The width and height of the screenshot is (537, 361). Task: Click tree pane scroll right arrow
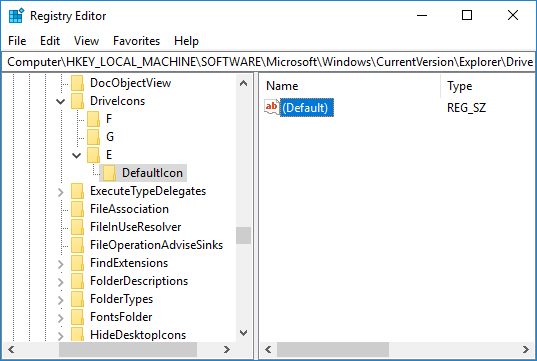pyautogui.click(x=226, y=350)
